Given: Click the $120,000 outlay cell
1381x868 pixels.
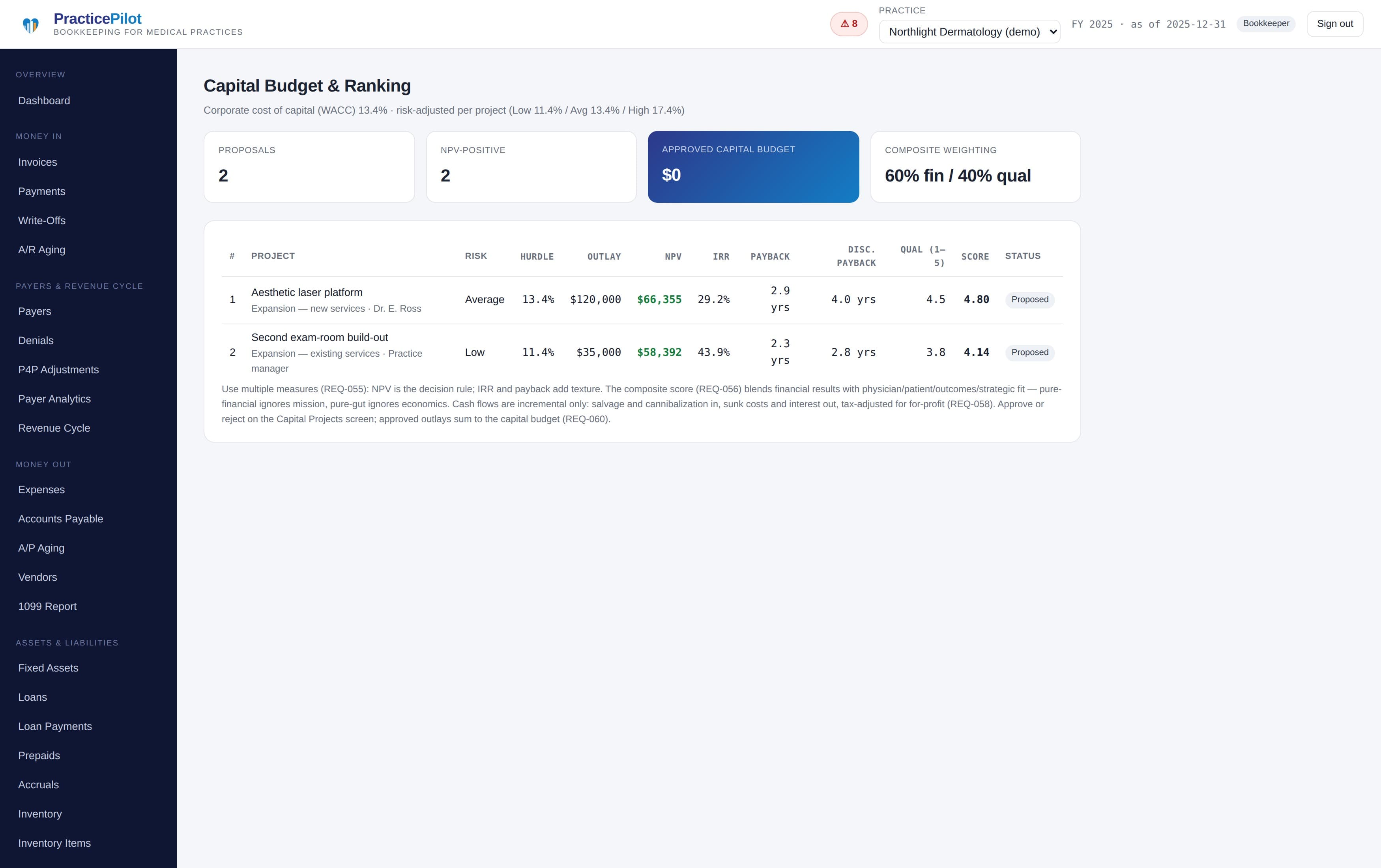Looking at the screenshot, I should tap(595, 300).
